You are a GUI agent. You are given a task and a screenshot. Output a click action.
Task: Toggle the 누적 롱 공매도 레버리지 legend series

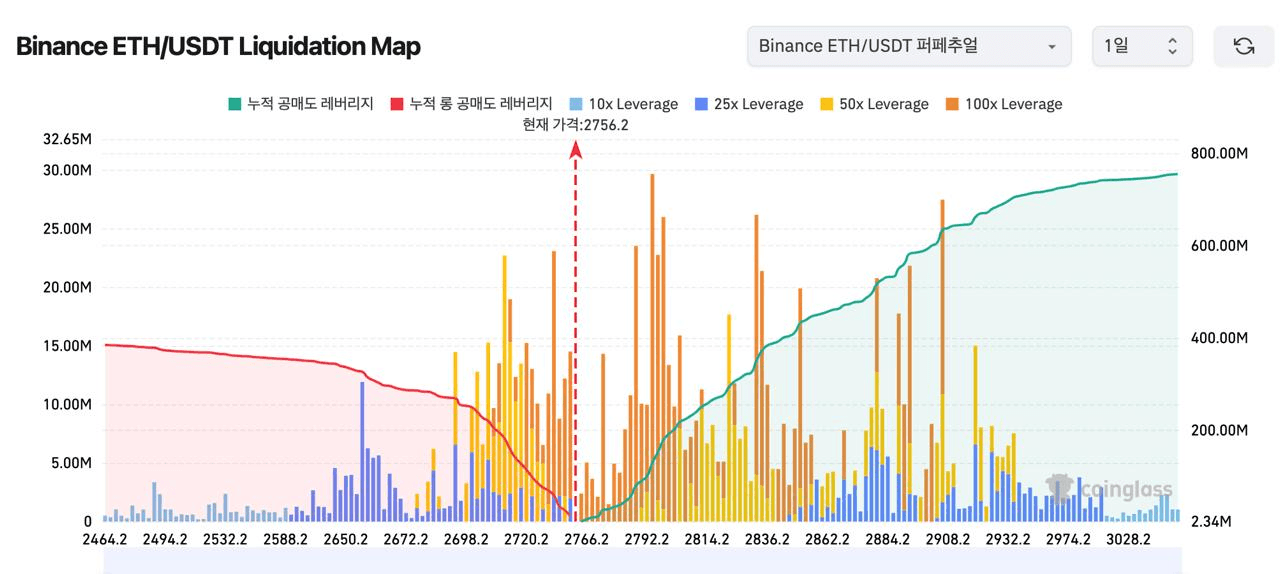471,104
